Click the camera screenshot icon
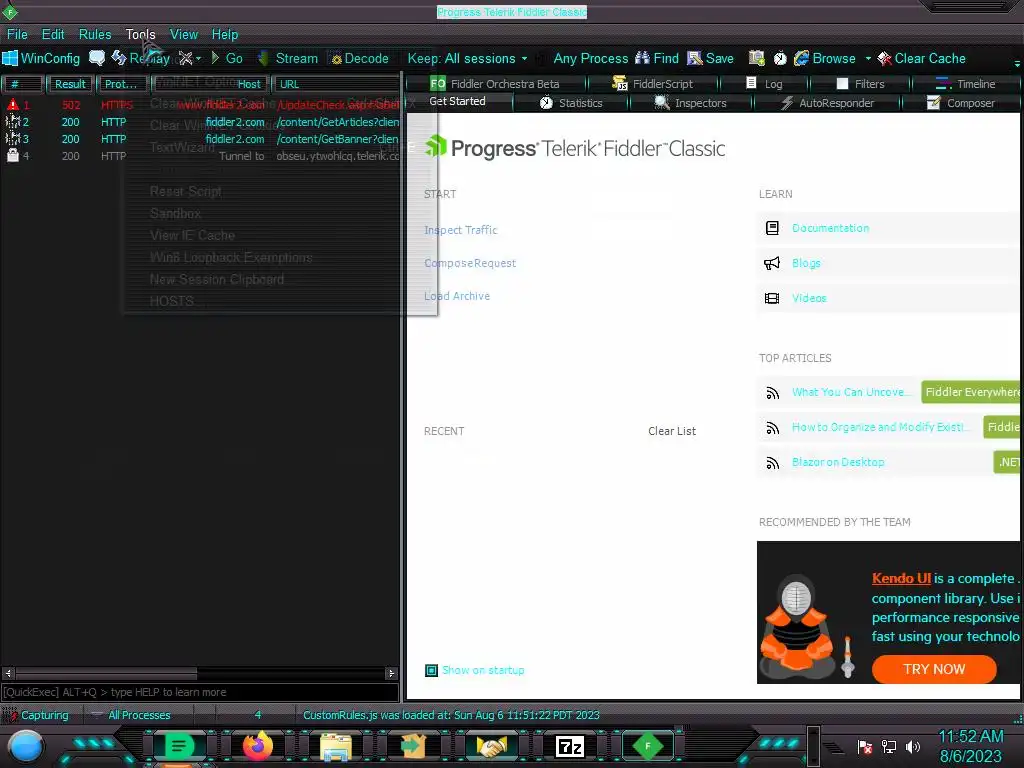Image resolution: width=1024 pixels, height=768 pixels. coord(756,58)
